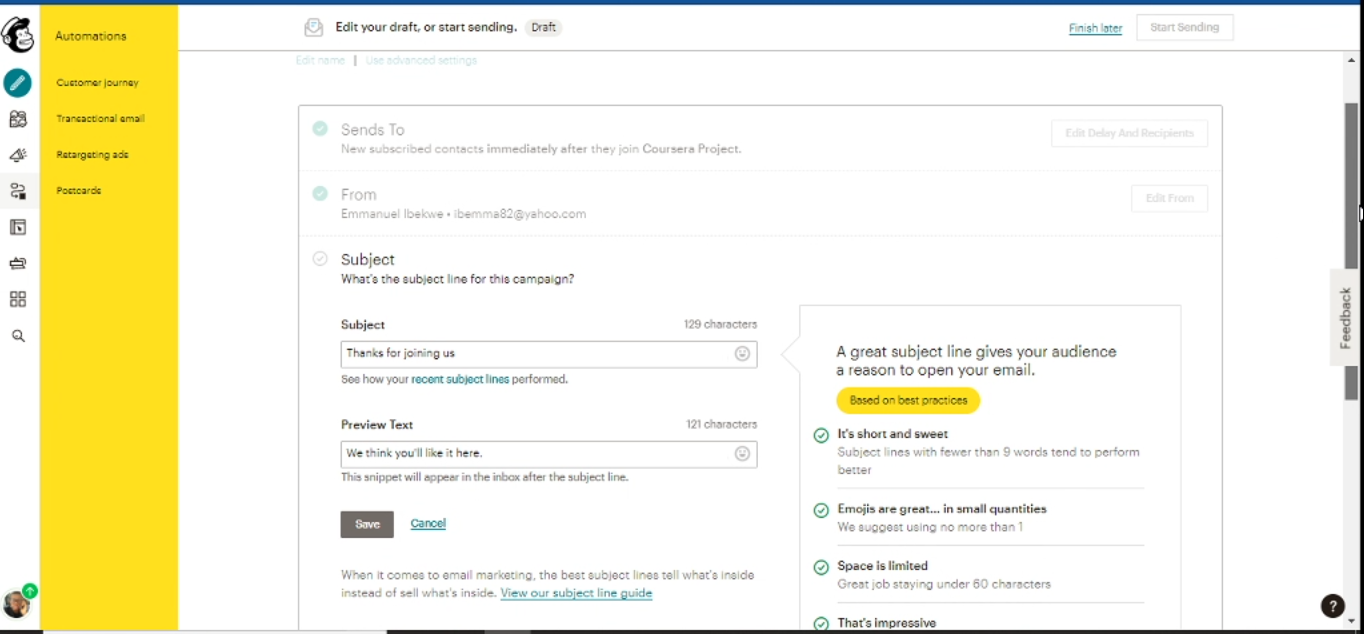
Task: Click the Cancel link
Action: (428, 524)
